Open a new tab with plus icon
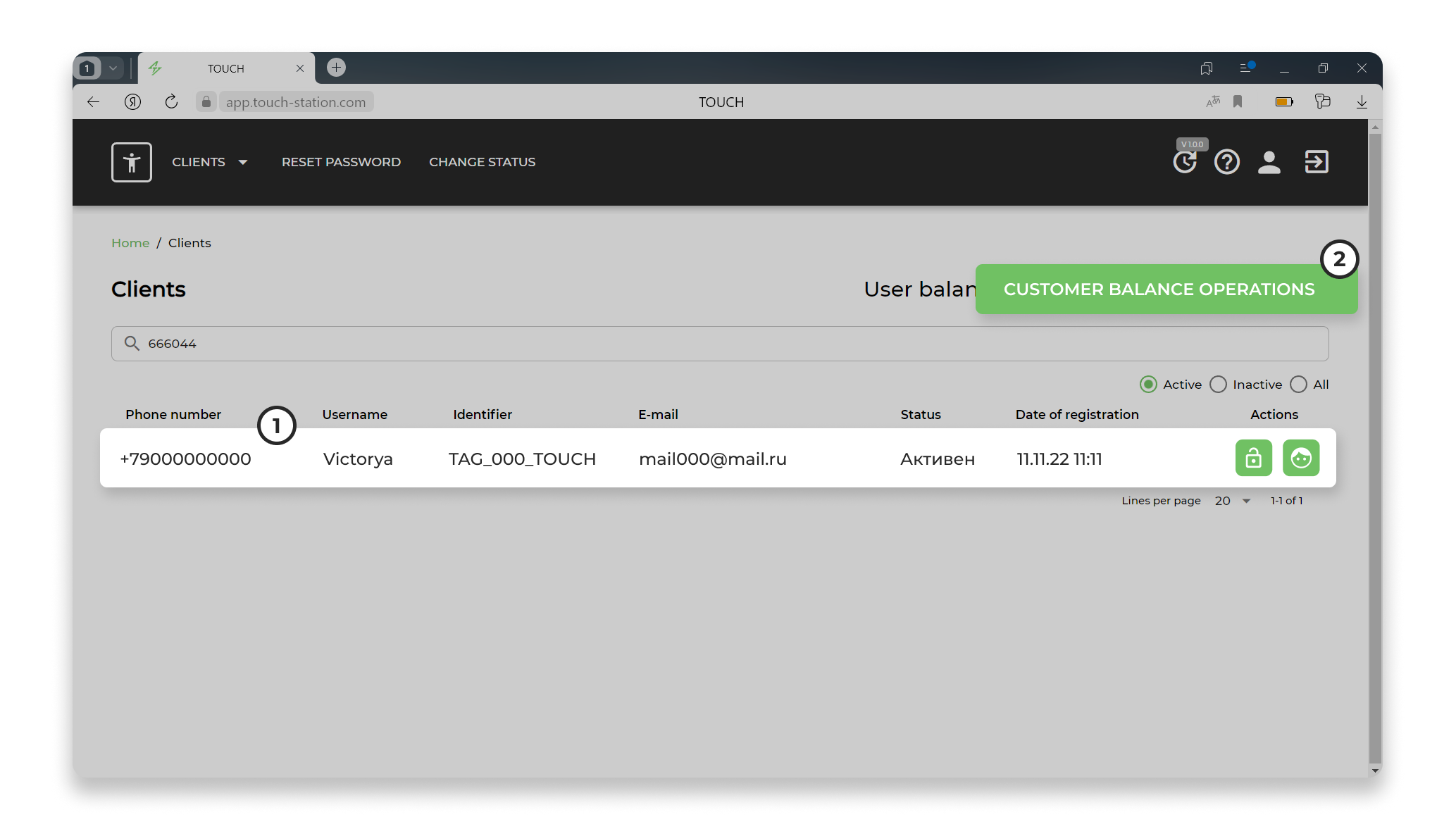This screenshot has height=829, width=1456. [337, 68]
